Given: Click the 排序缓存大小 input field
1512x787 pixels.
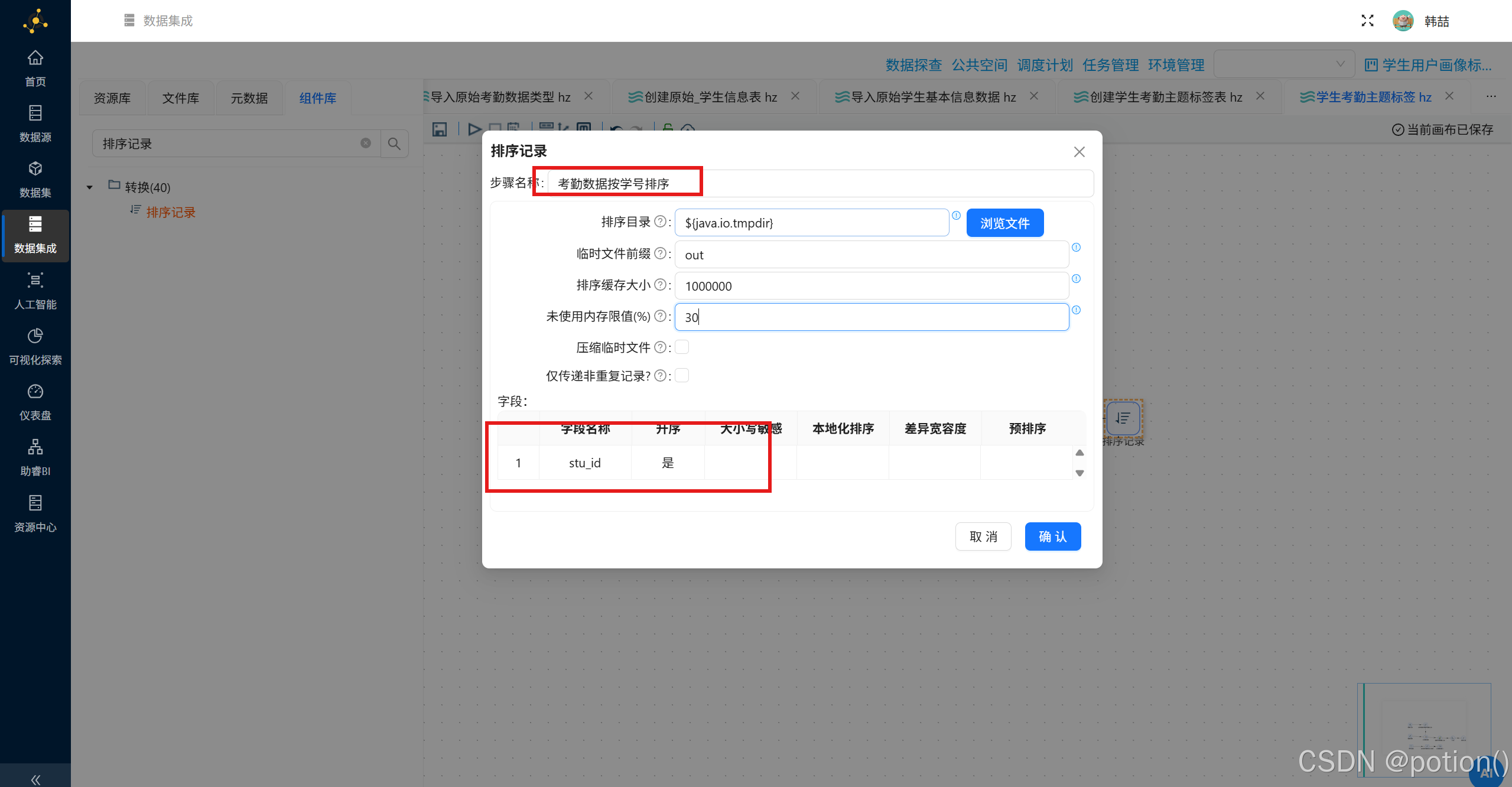Looking at the screenshot, I should (872, 286).
